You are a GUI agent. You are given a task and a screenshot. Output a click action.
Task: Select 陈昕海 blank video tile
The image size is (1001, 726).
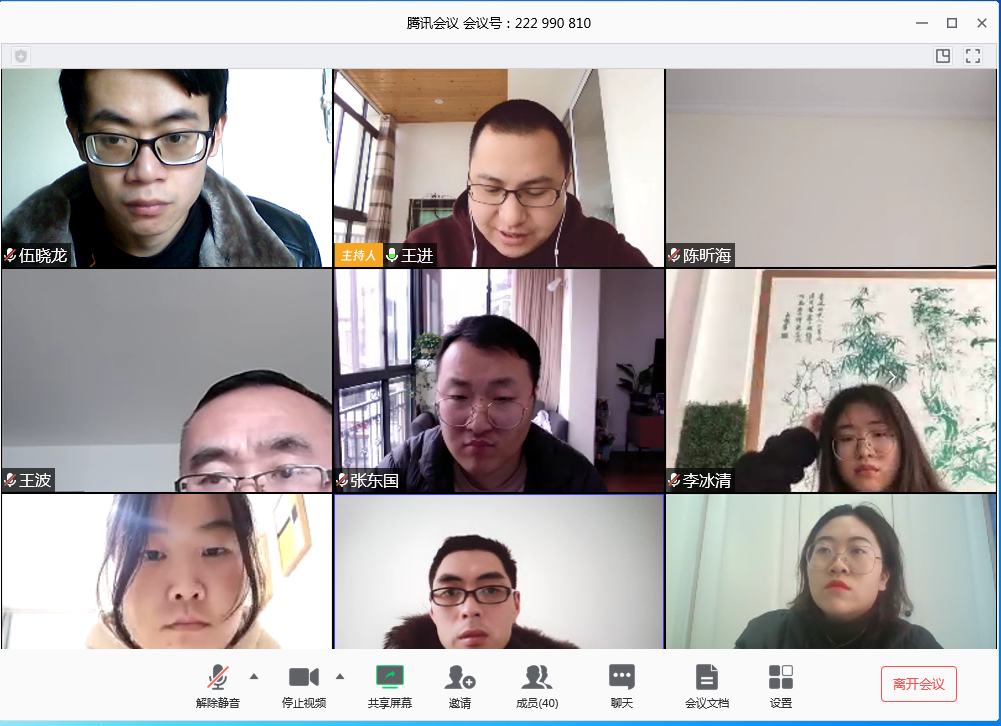tap(831, 168)
